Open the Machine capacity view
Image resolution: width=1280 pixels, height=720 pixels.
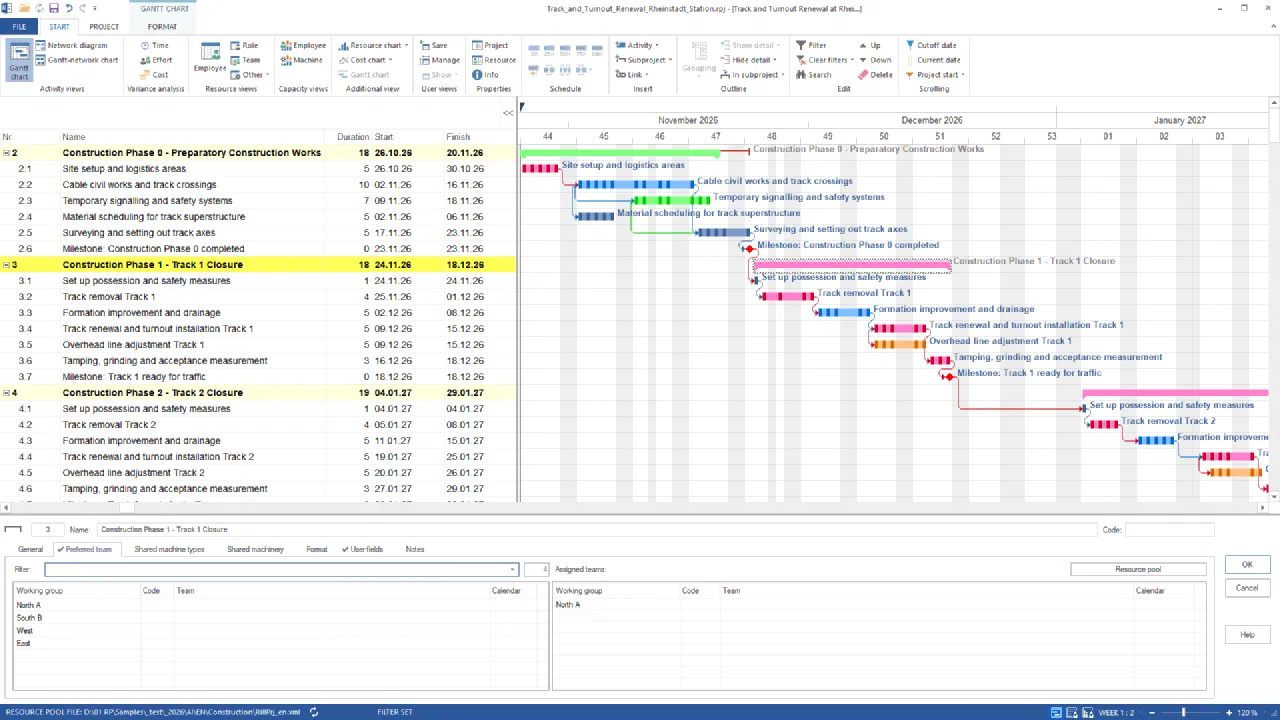pos(301,60)
